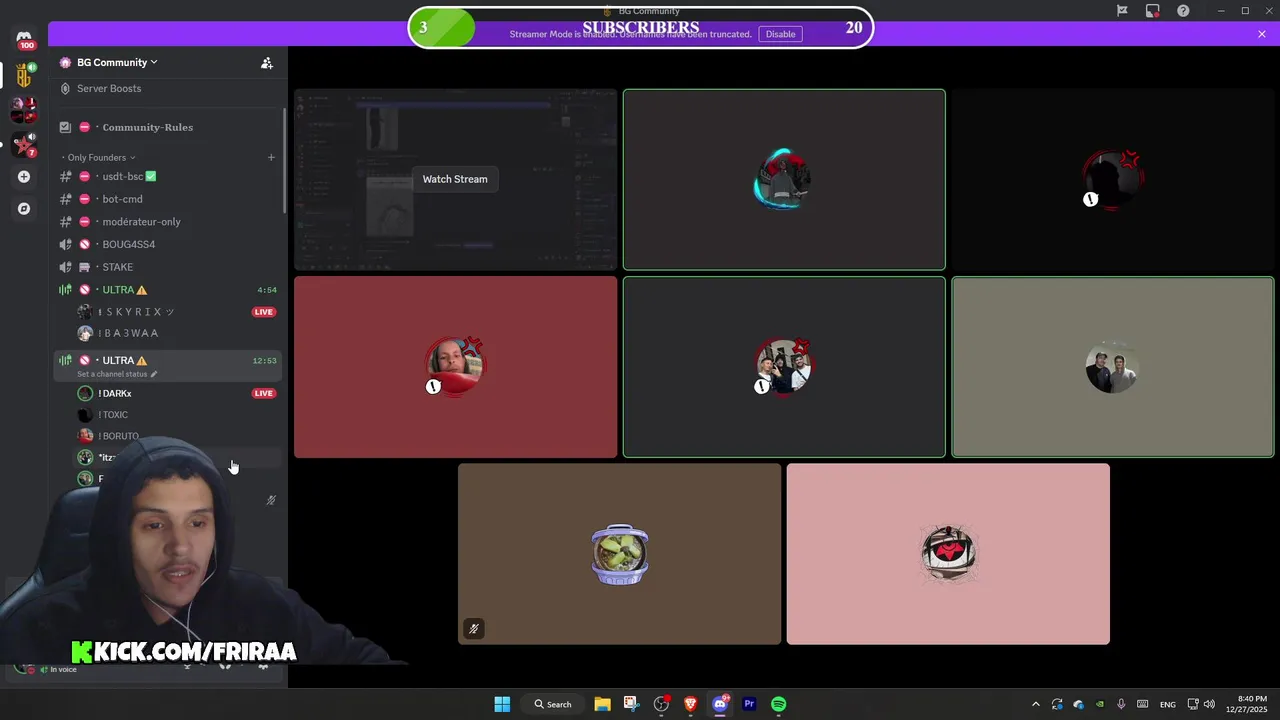This screenshot has height=720, width=1280.
Task: Click Set a channel status
Action: pos(117,374)
